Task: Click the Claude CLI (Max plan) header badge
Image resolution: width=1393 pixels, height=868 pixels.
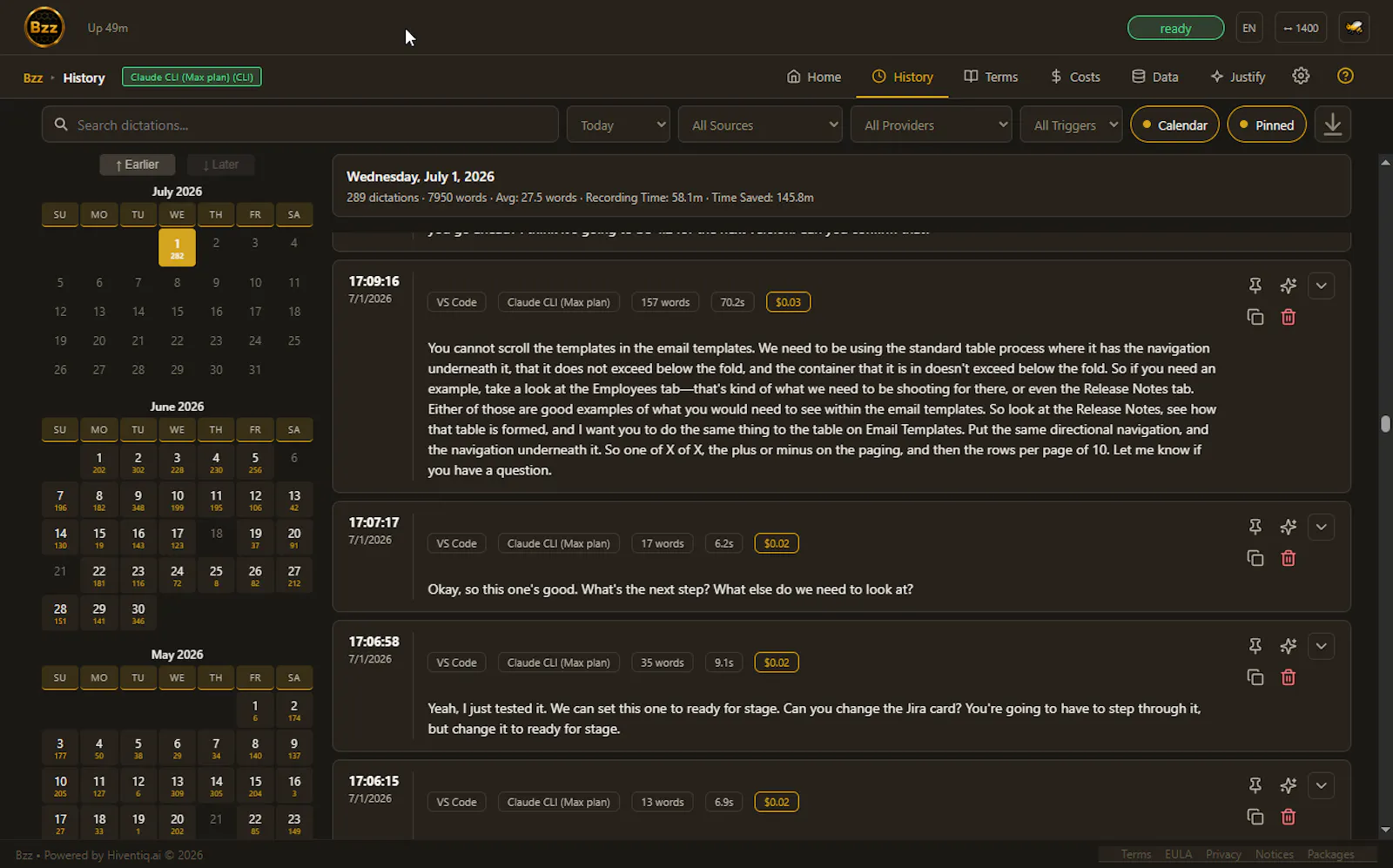Action: [192, 77]
